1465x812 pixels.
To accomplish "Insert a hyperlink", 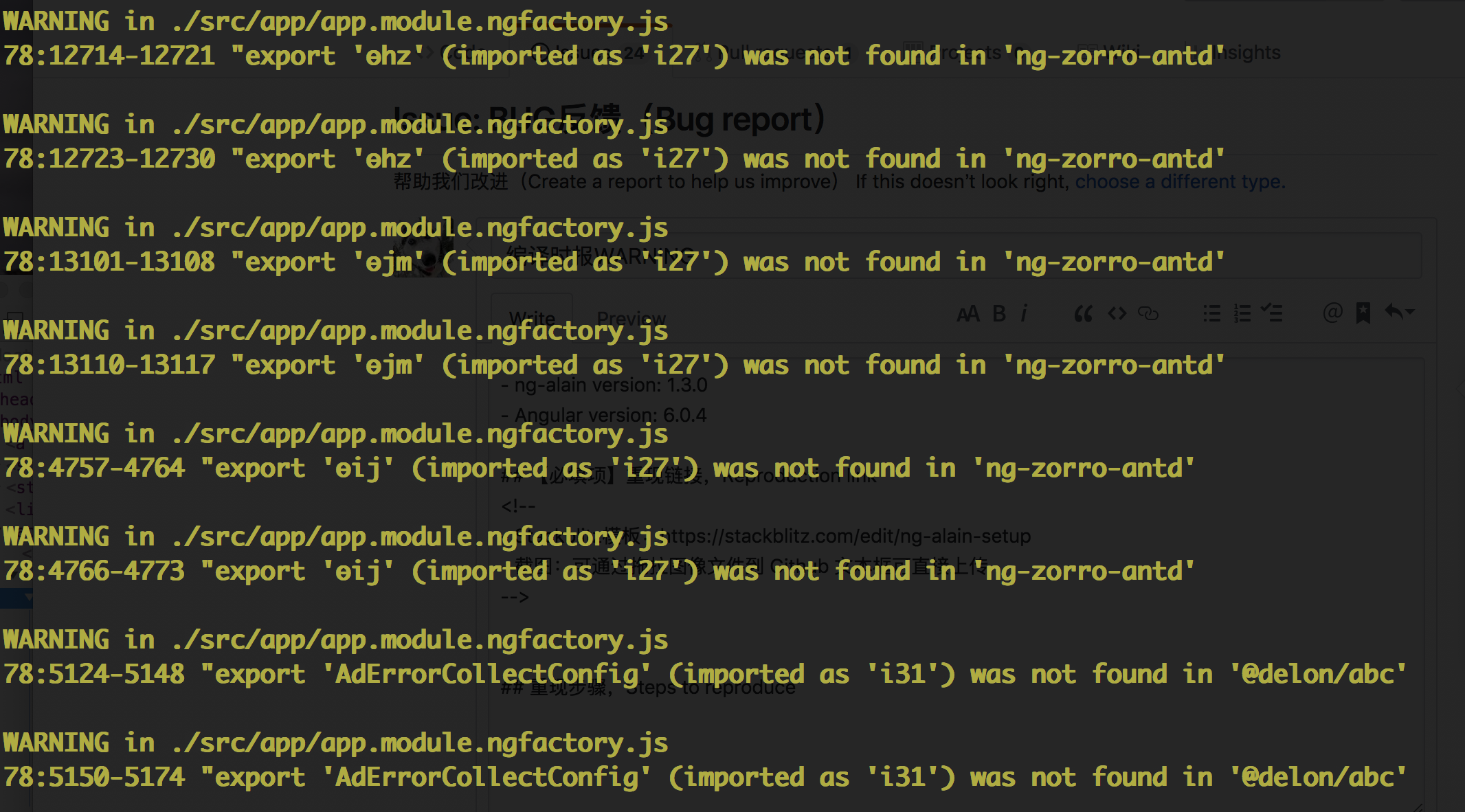I will tap(1149, 314).
